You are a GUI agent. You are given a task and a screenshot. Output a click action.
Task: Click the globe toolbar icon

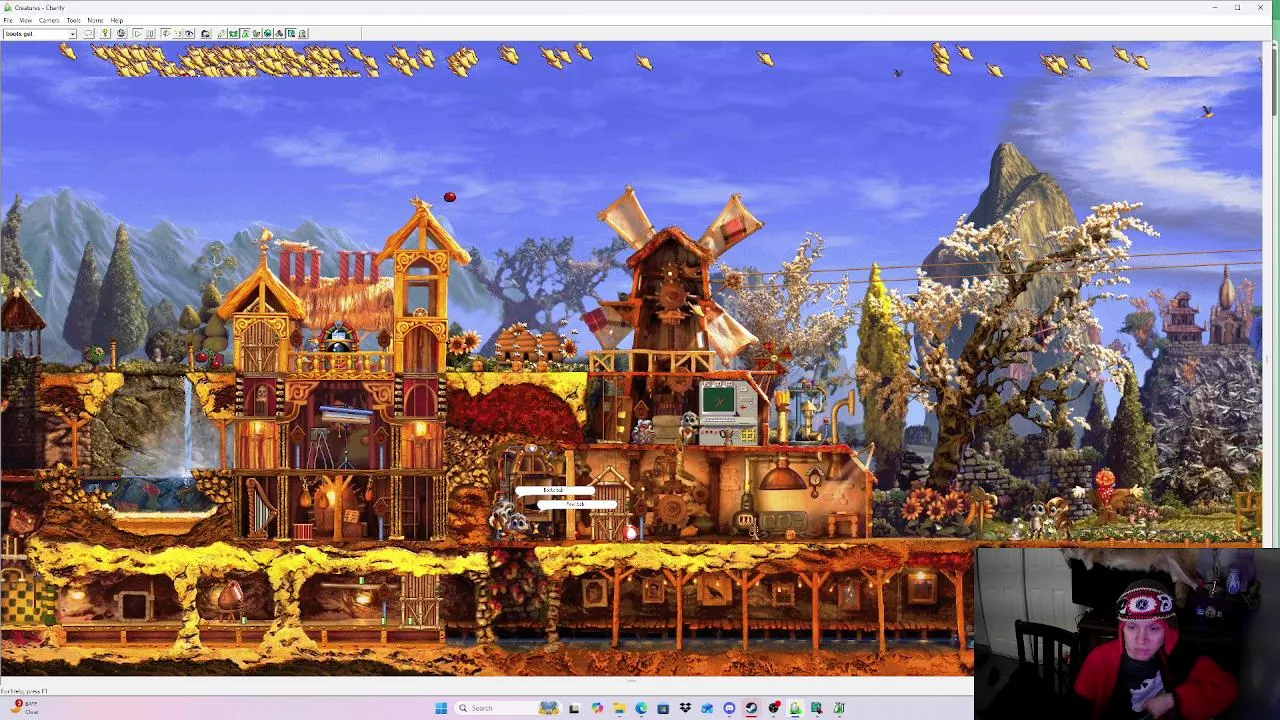121,34
